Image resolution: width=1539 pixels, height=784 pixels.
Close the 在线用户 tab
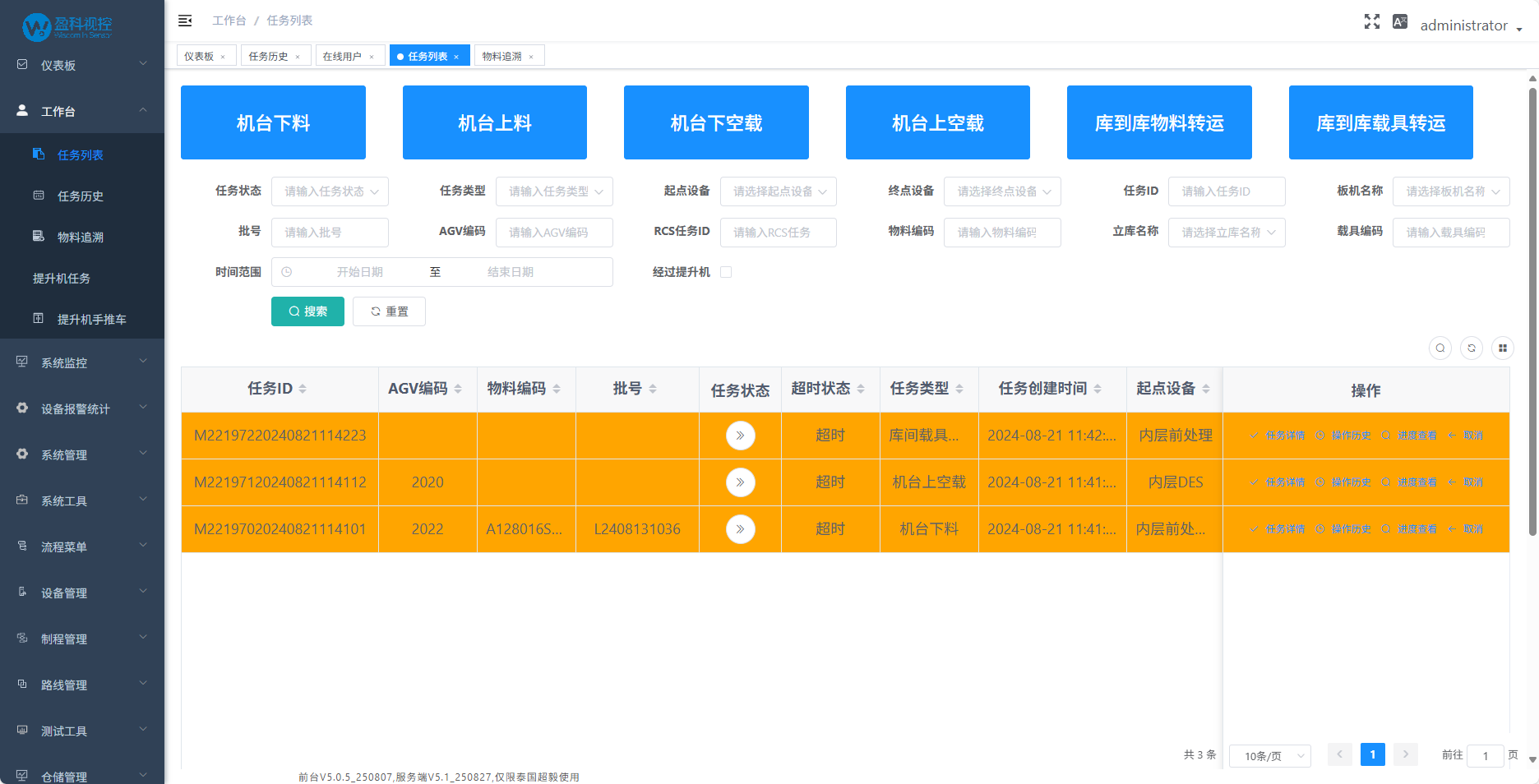point(372,57)
